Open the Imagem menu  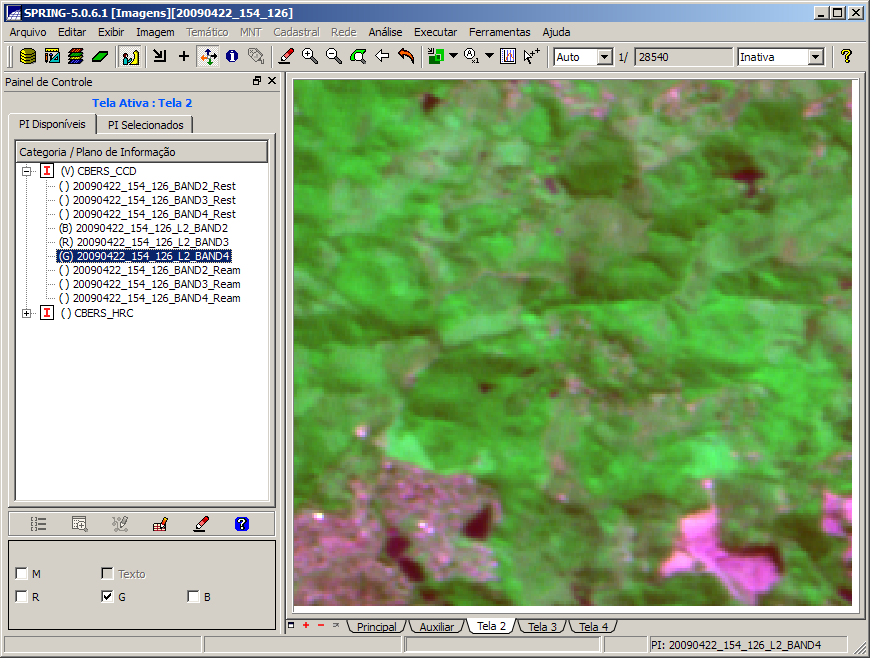click(x=155, y=32)
